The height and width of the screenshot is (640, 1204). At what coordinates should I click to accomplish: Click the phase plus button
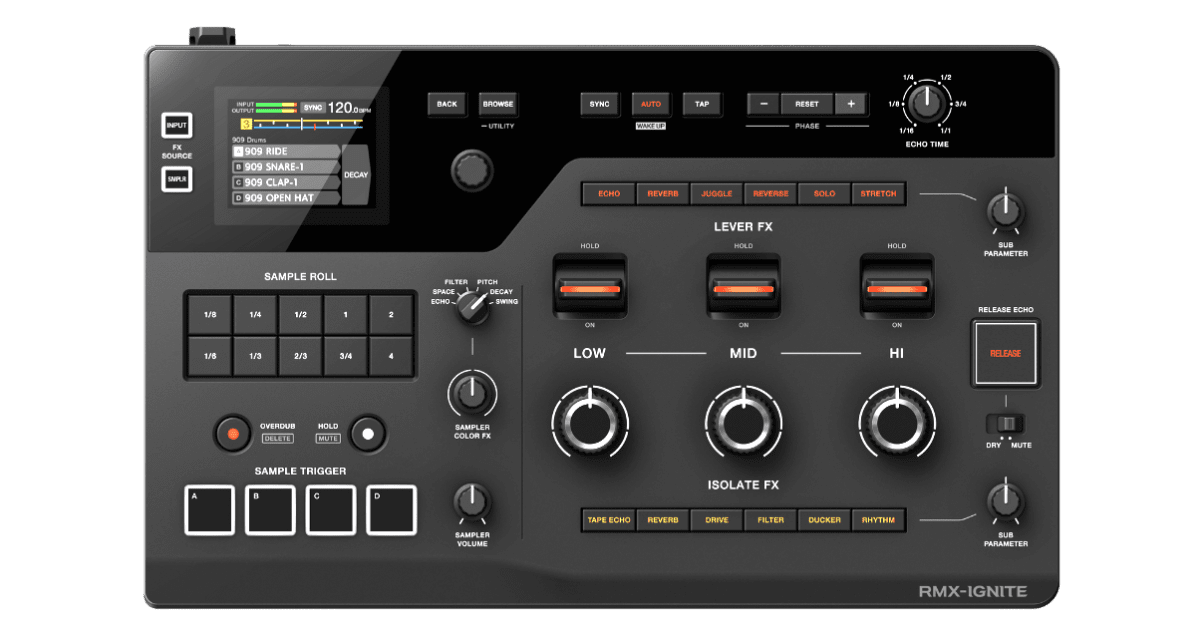point(851,104)
